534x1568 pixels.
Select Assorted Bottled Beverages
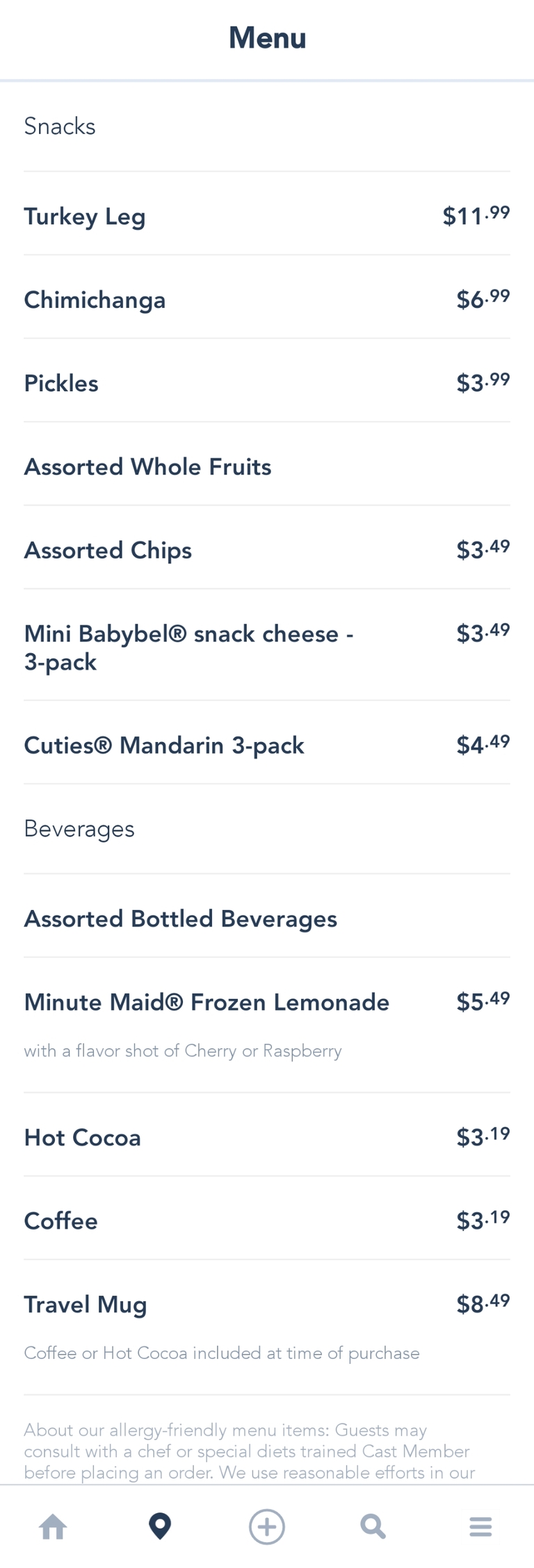click(x=181, y=919)
